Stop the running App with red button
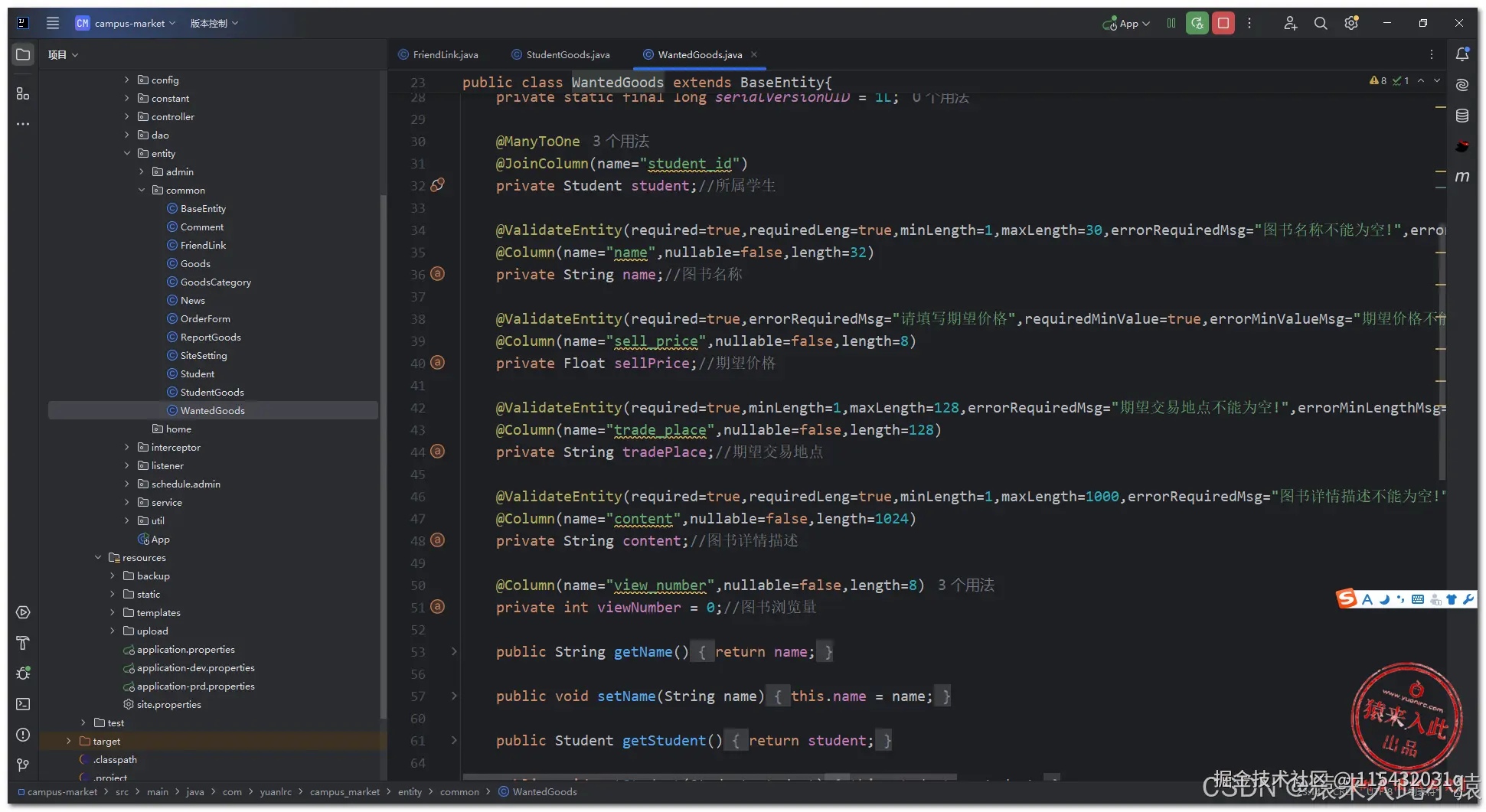The height and width of the screenshot is (812, 1486). tap(1223, 23)
